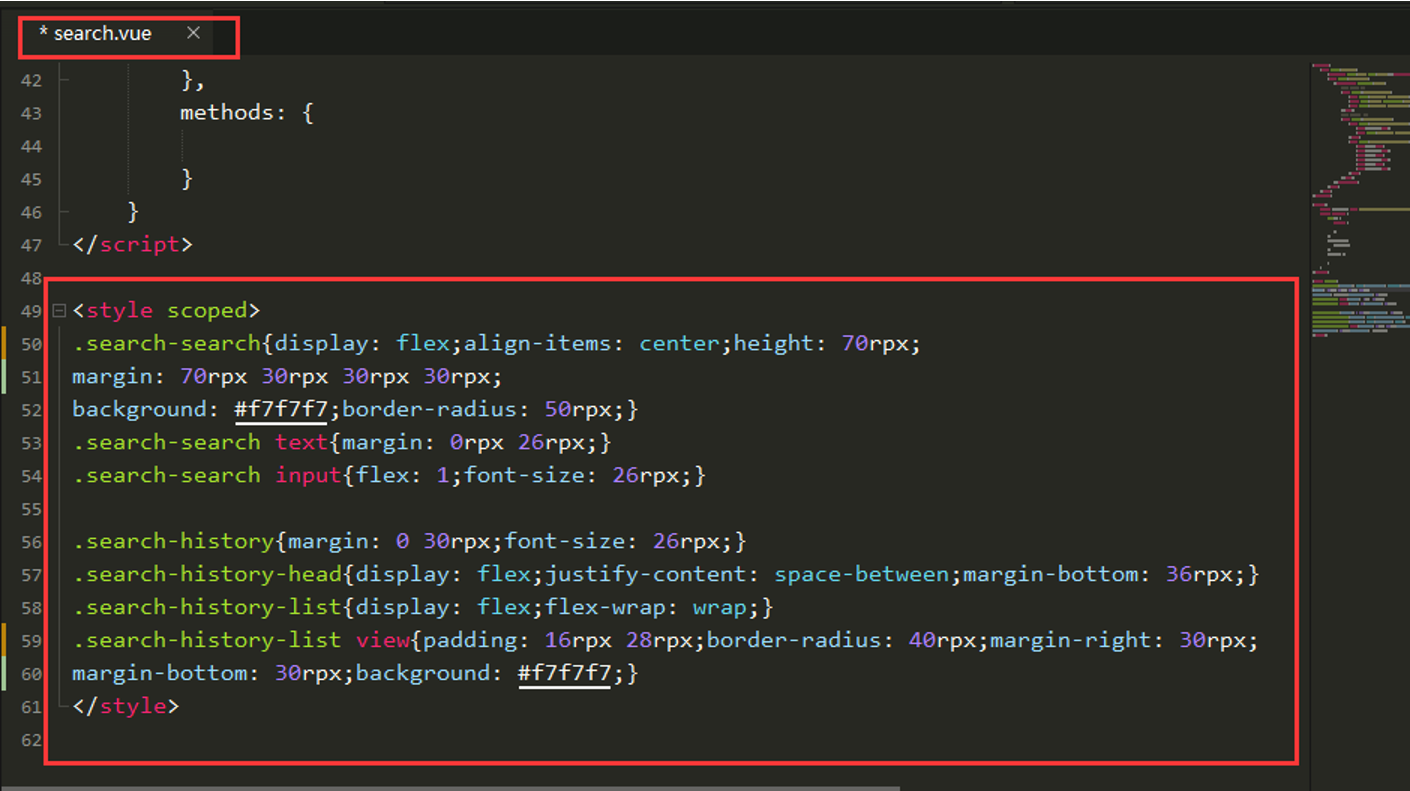Screen dimensions: 1410x791
Task: Click line number 56 in the gutter
Action: [x=31, y=542]
